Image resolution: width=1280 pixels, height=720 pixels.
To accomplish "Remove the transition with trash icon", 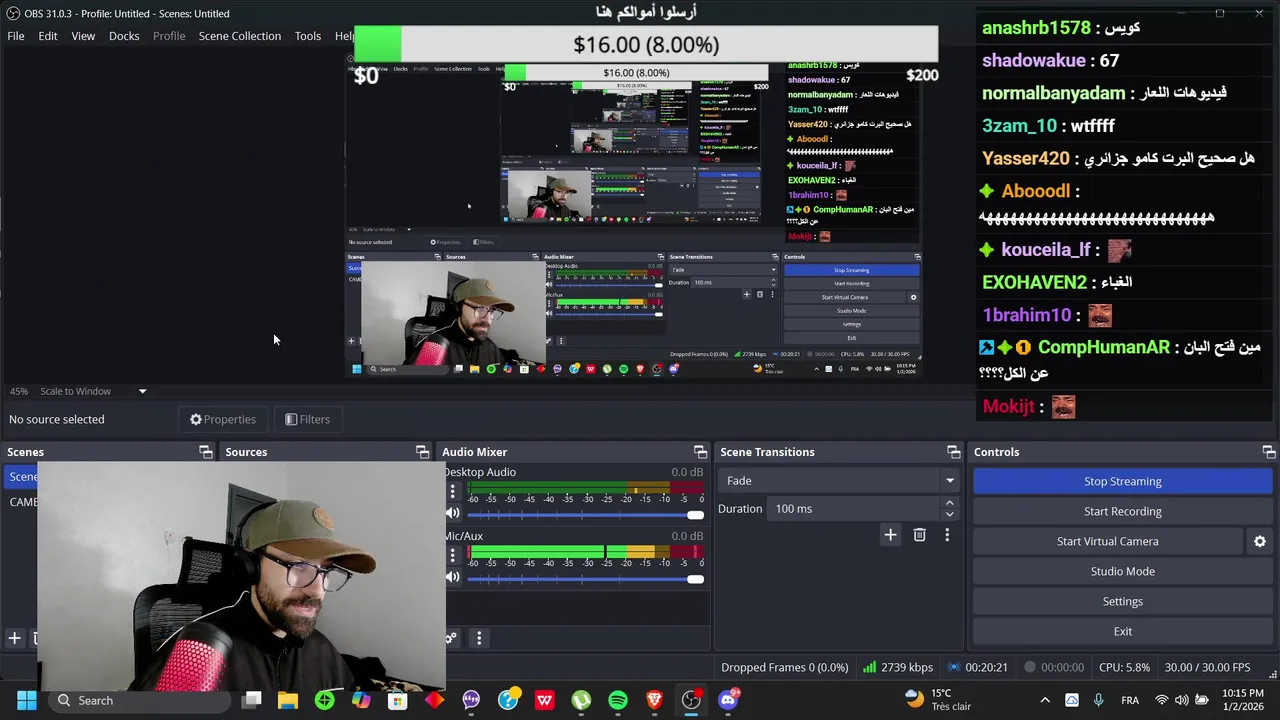I will point(920,535).
